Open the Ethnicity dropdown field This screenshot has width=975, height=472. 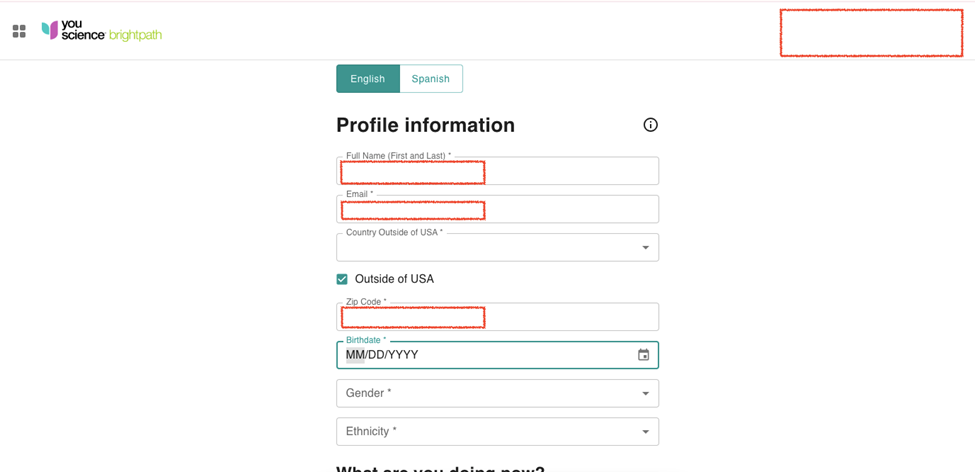click(x=490, y=432)
